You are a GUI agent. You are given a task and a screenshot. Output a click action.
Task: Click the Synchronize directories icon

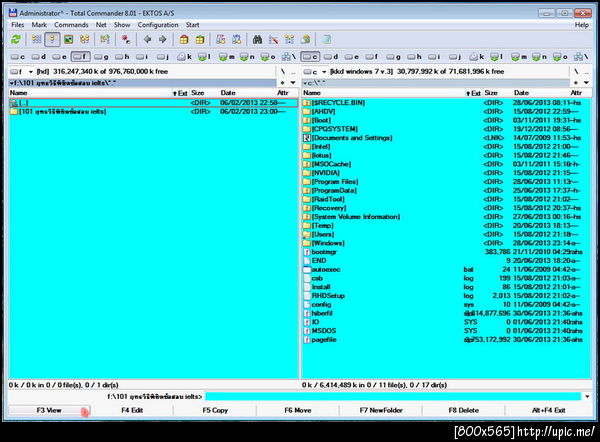[x=289, y=39]
